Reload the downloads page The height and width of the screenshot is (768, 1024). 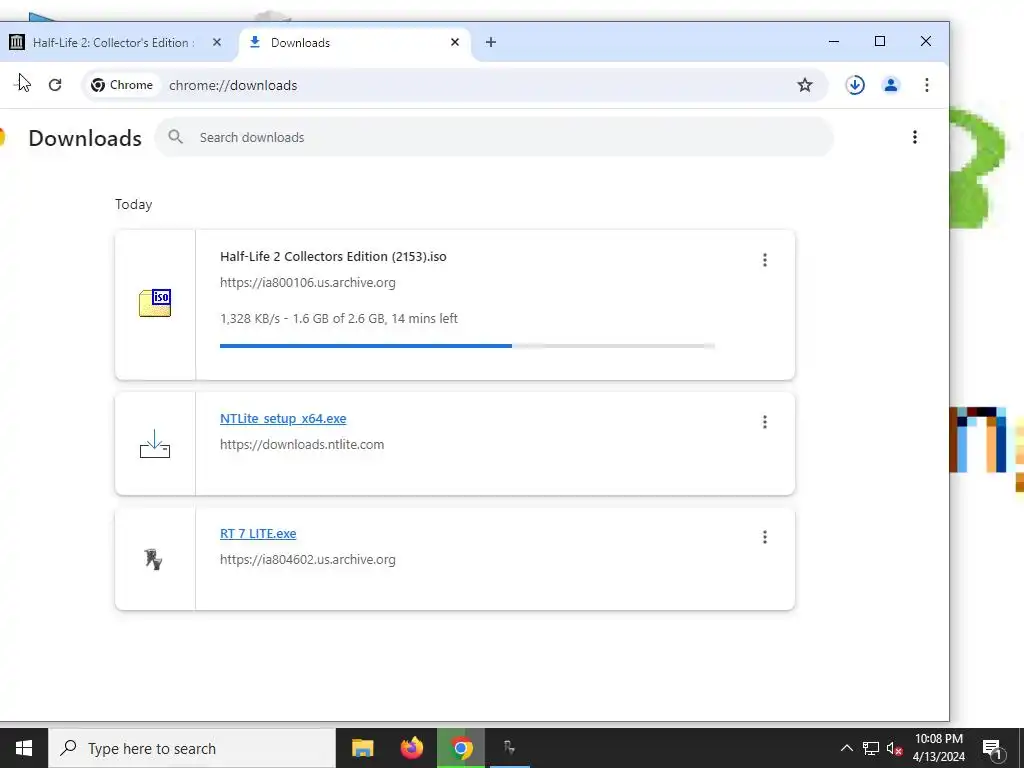point(55,85)
